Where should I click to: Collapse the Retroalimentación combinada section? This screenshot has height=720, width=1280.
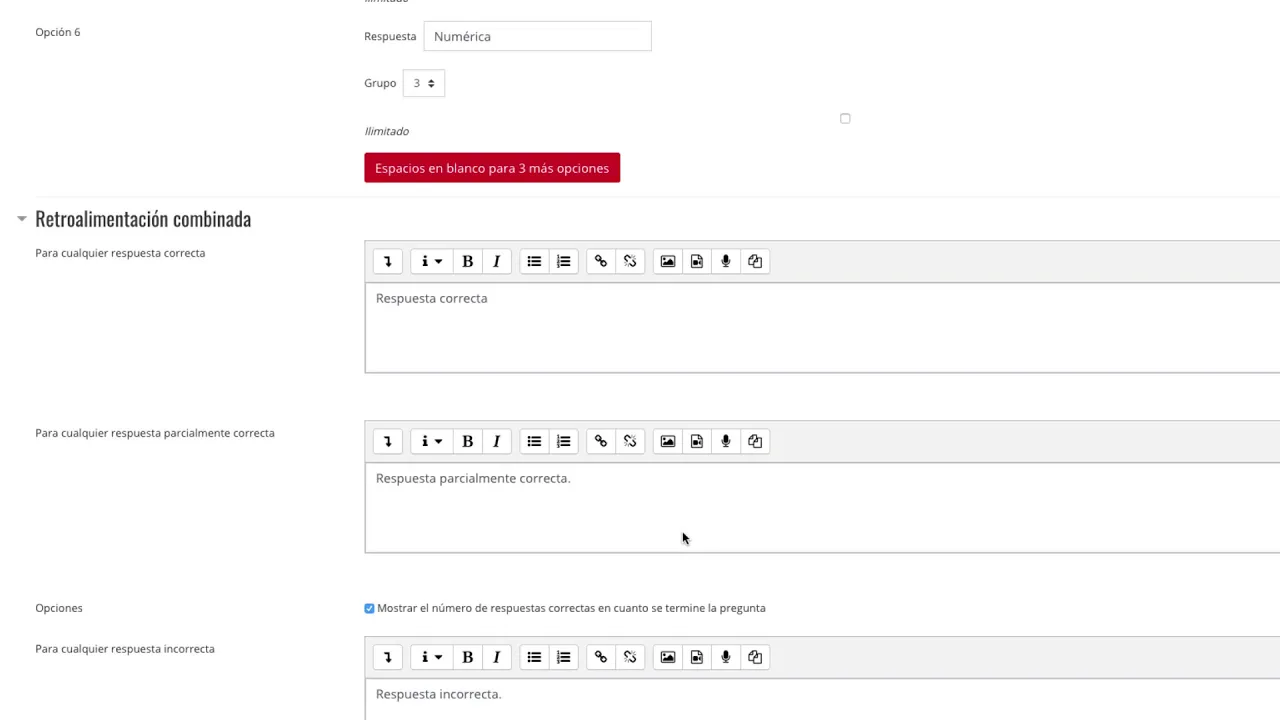22,219
